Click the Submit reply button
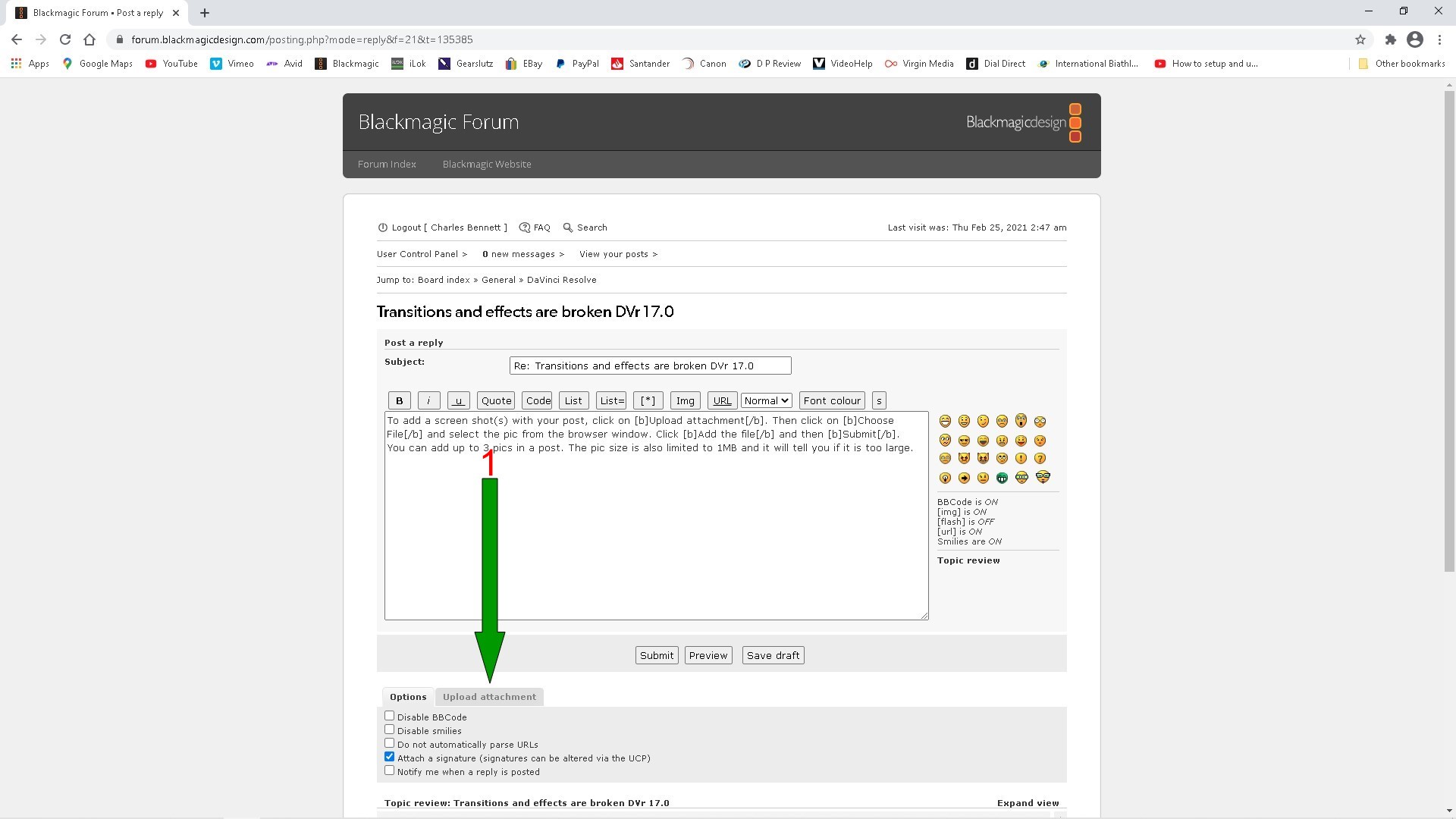This screenshot has height=819, width=1456. coord(657,655)
